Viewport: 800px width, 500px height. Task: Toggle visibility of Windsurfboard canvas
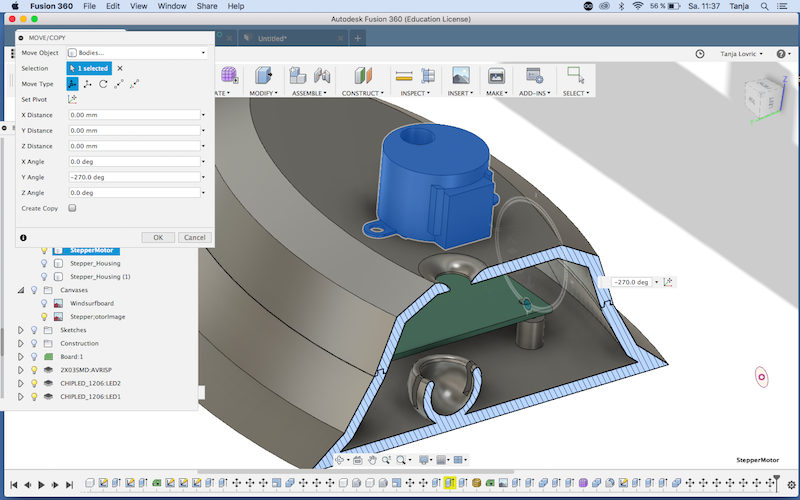point(44,303)
